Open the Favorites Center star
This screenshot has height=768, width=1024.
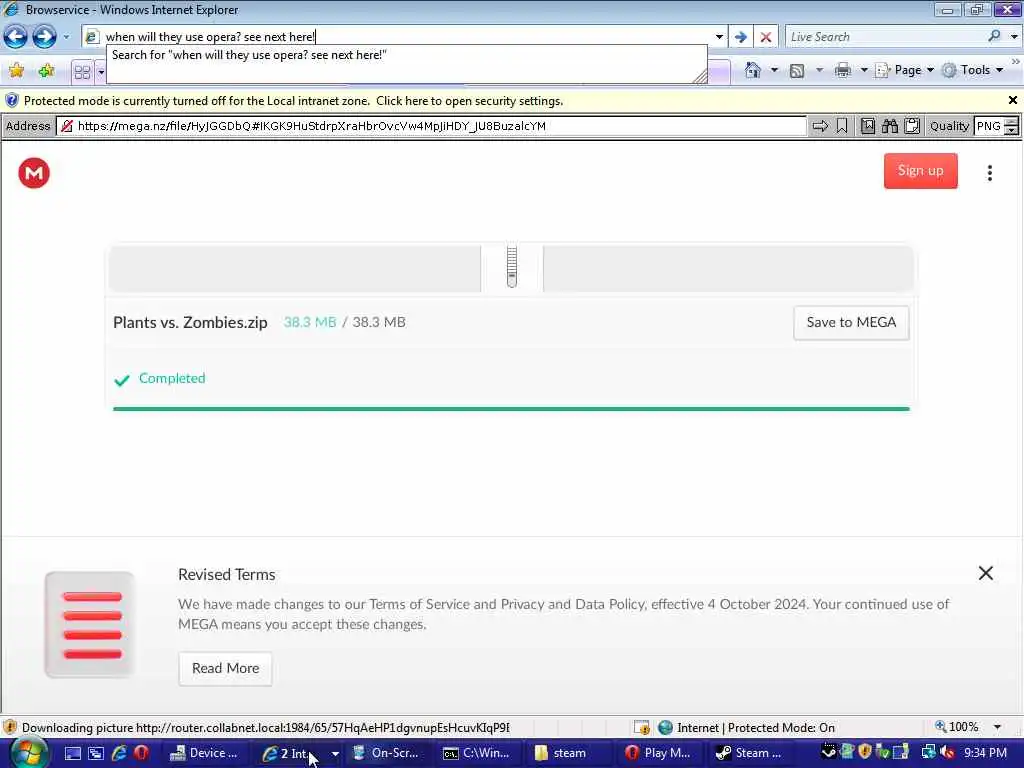click(x=16, y=71)
